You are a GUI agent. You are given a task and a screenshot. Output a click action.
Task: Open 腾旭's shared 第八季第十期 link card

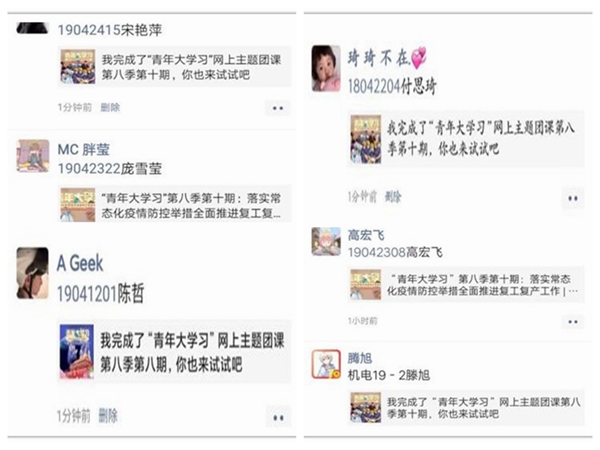pos(466,408)
